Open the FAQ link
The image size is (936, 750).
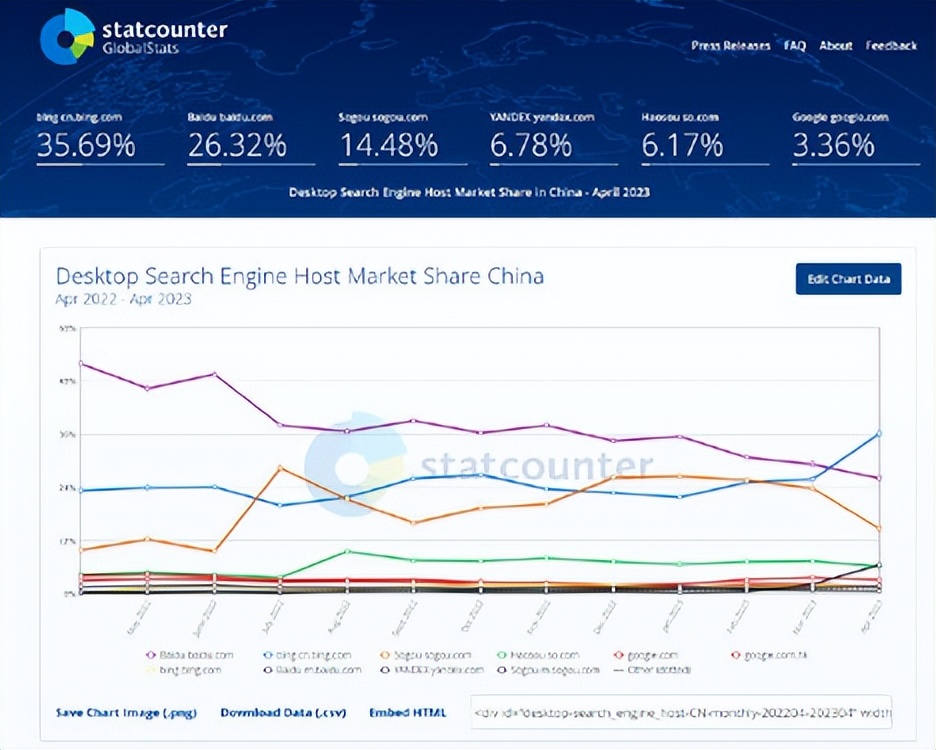pyautogui.click(x=795, y=46)
